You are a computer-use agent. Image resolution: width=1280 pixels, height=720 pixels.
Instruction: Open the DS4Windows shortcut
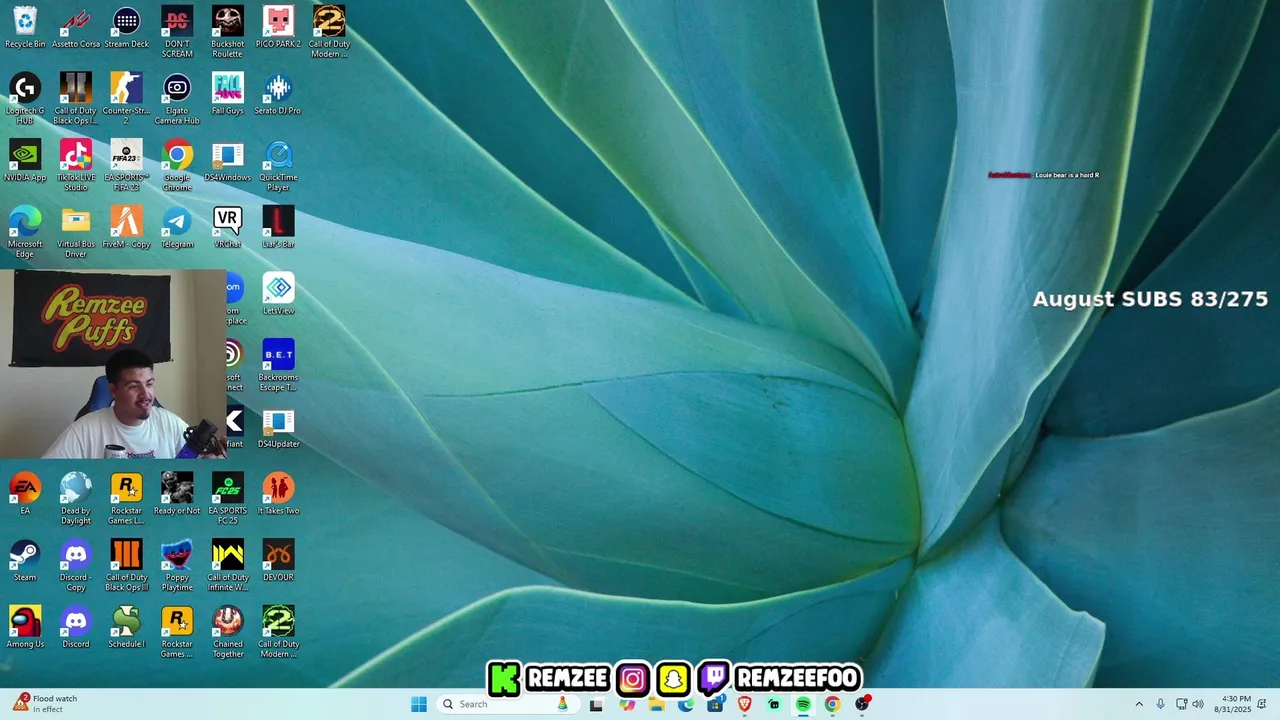227,160
